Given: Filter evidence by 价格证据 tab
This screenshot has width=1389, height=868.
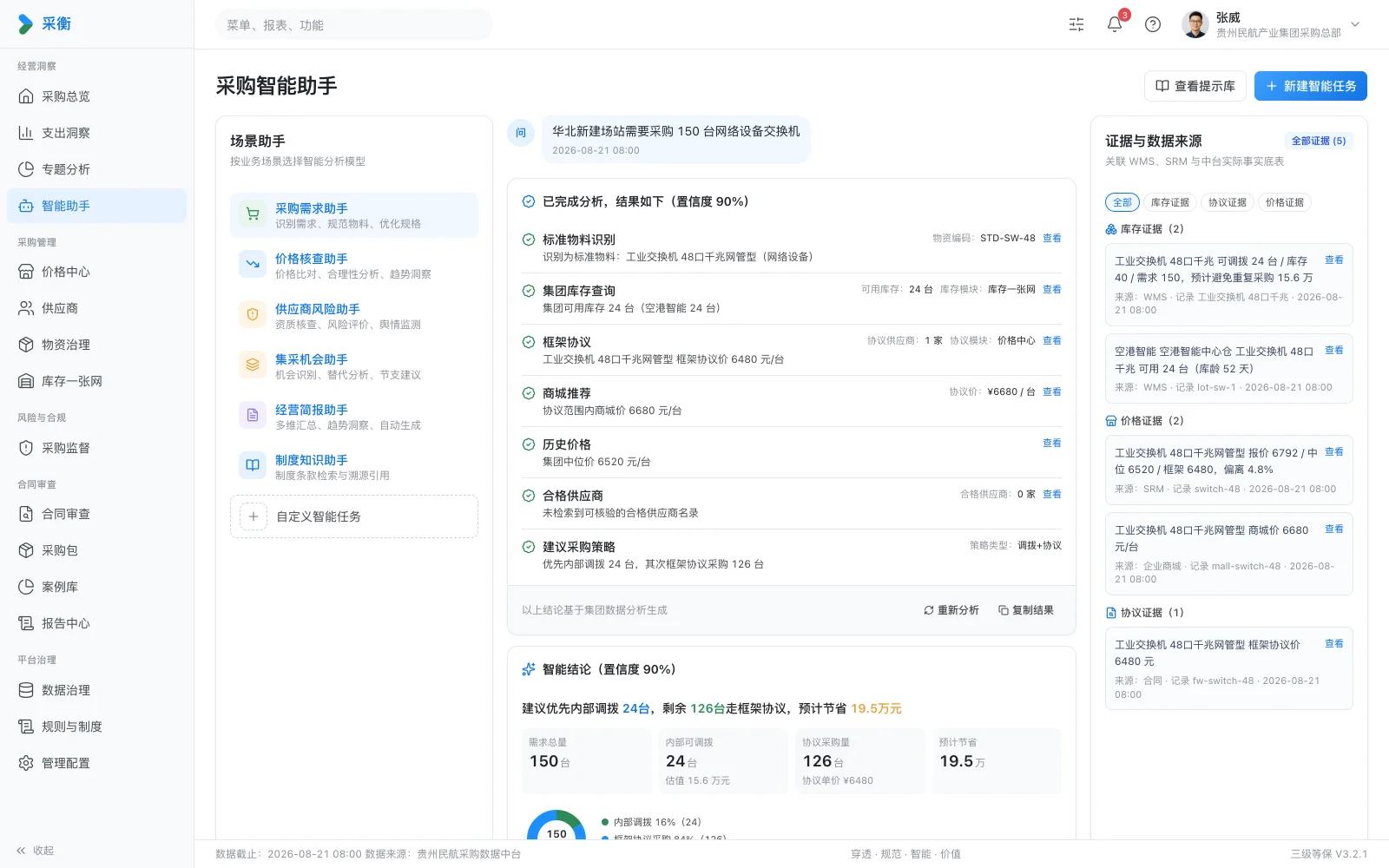Looking at the screenshot, I should point(1284,202).
